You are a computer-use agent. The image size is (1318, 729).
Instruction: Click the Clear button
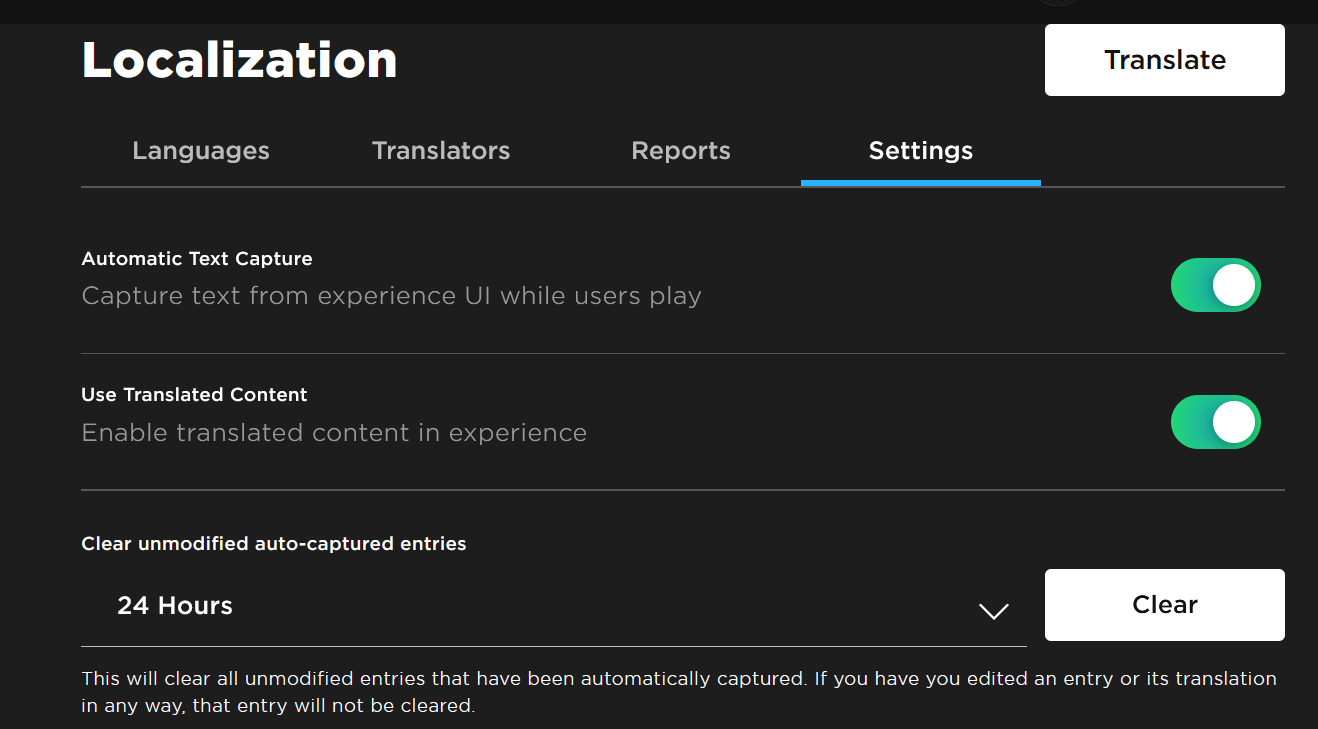1163,604
